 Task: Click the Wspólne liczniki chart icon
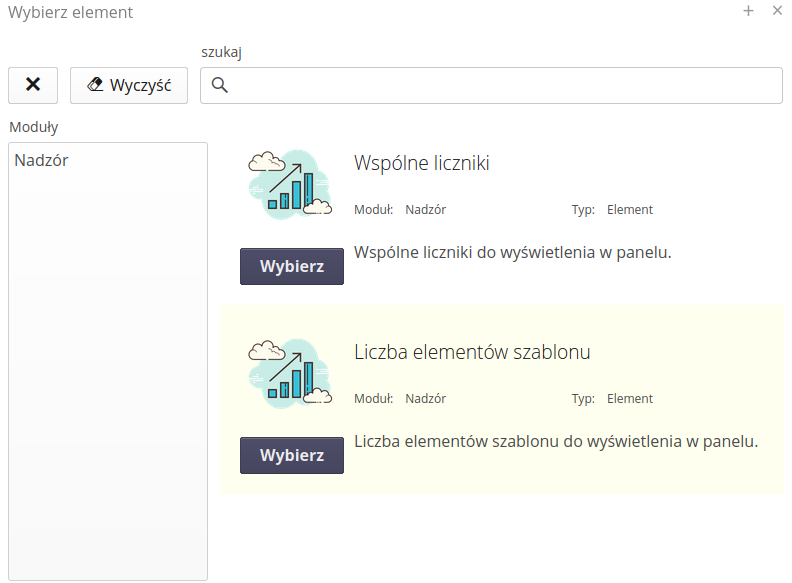[289, 184]
